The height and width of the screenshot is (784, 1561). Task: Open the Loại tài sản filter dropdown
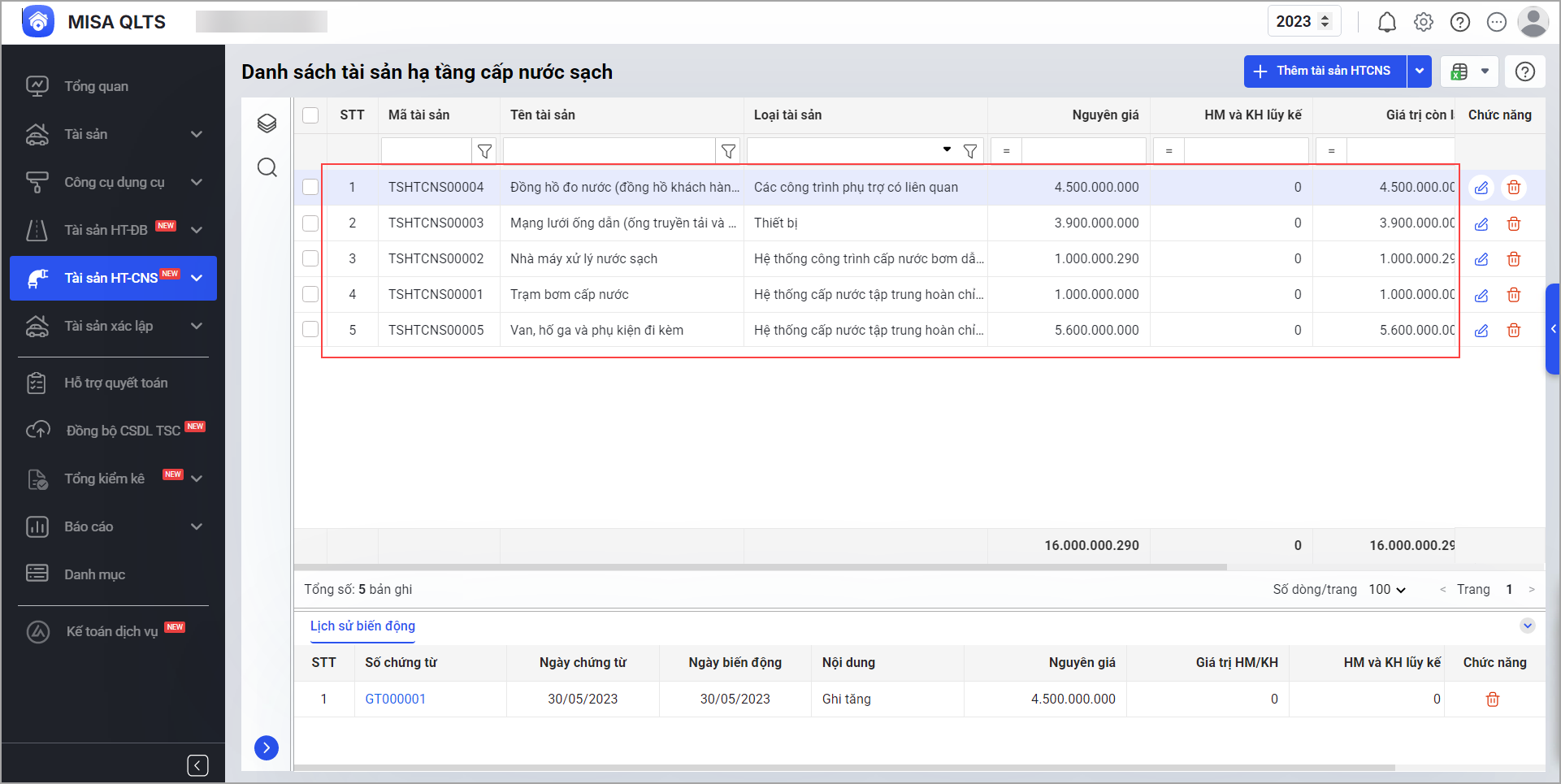[x=947, y=150]
